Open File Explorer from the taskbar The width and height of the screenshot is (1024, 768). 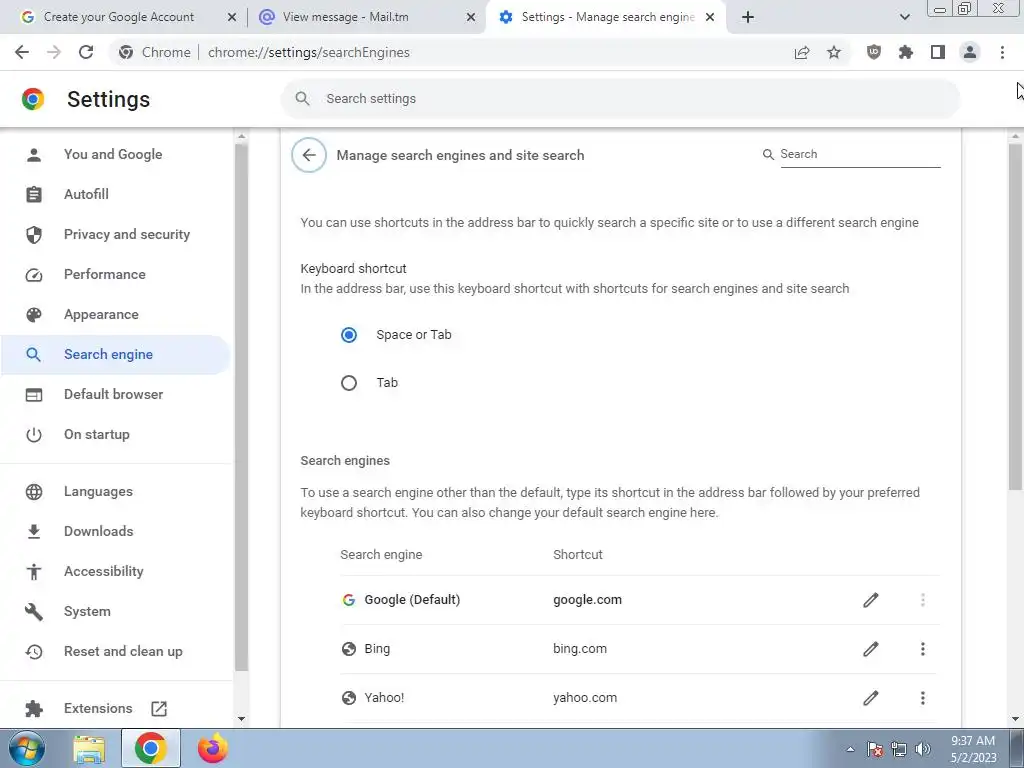(x=89, y=749)
